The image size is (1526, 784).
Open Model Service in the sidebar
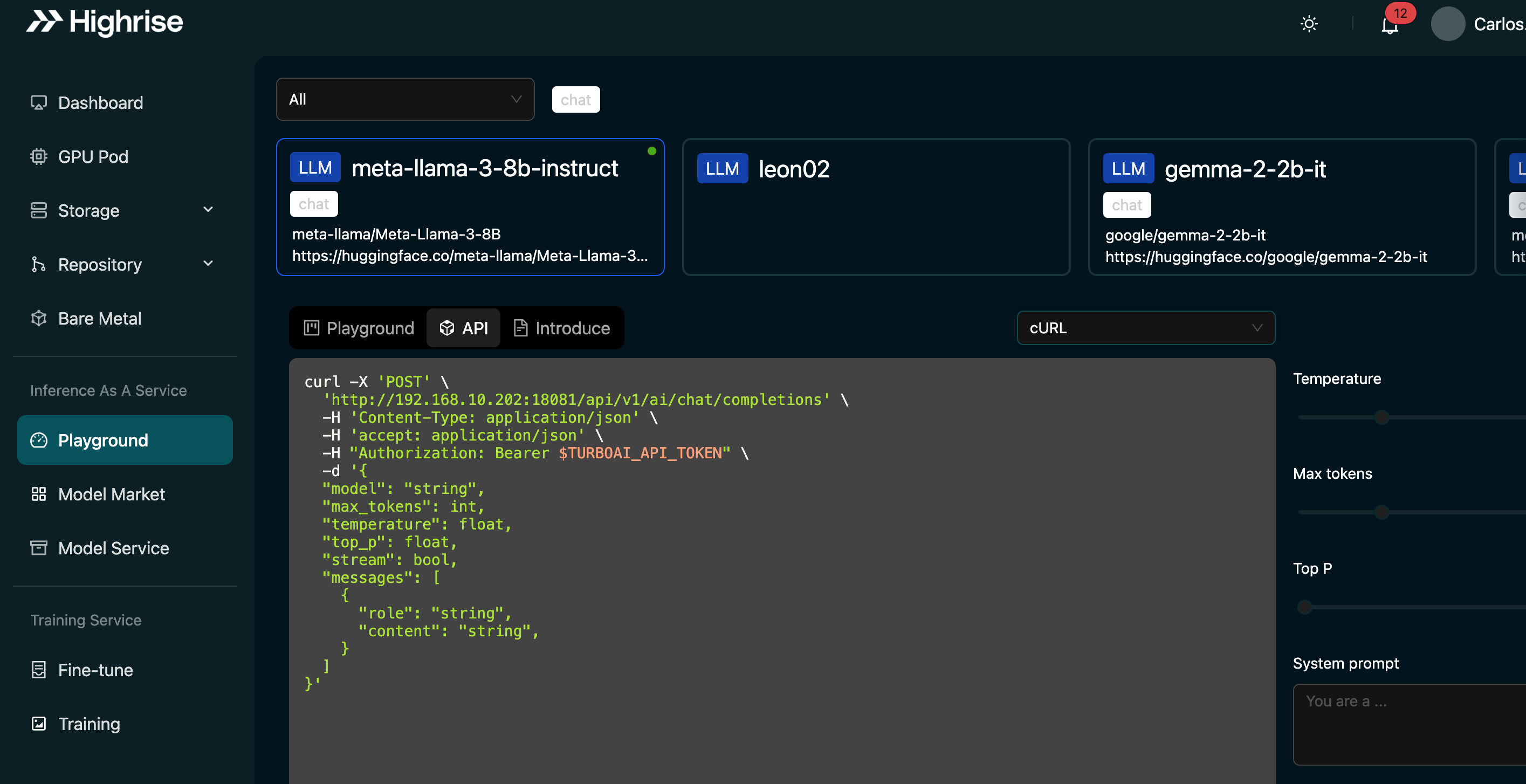(x=125, y=548)
